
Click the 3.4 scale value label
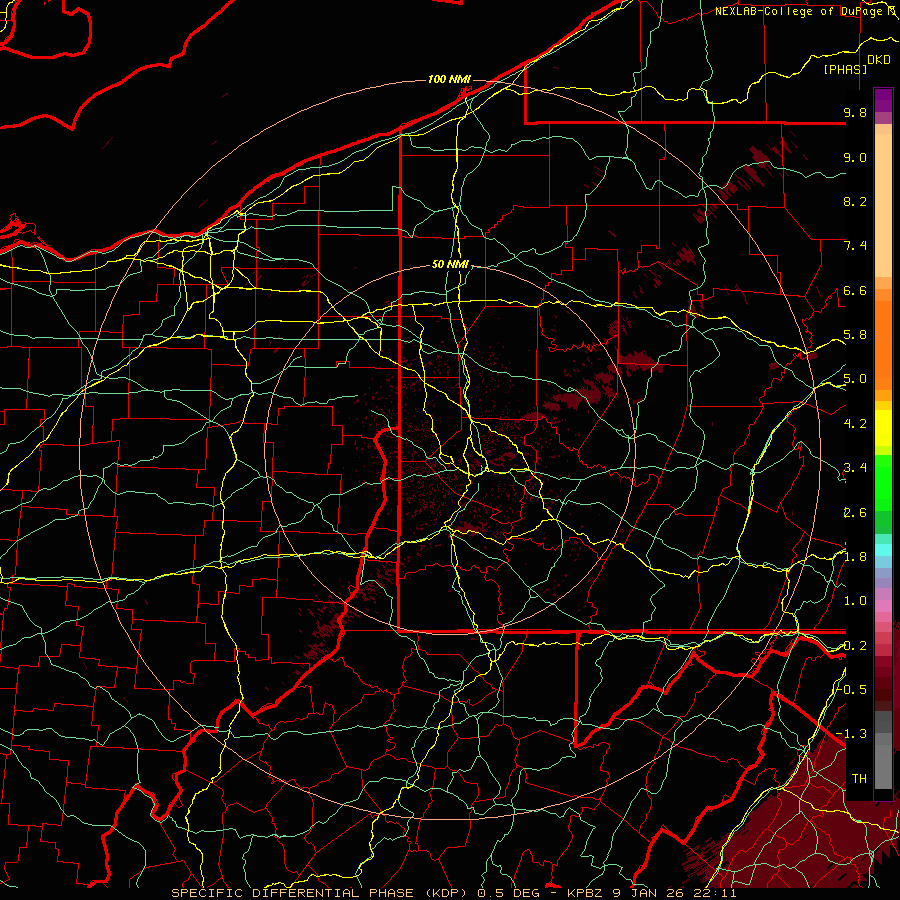point(855,468)
